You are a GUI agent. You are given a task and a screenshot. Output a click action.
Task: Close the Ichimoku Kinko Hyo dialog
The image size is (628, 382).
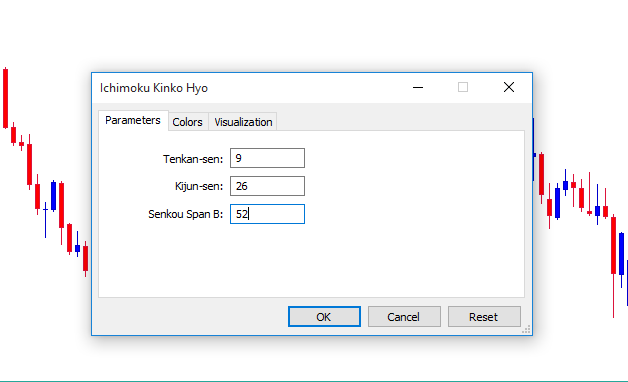509,87
